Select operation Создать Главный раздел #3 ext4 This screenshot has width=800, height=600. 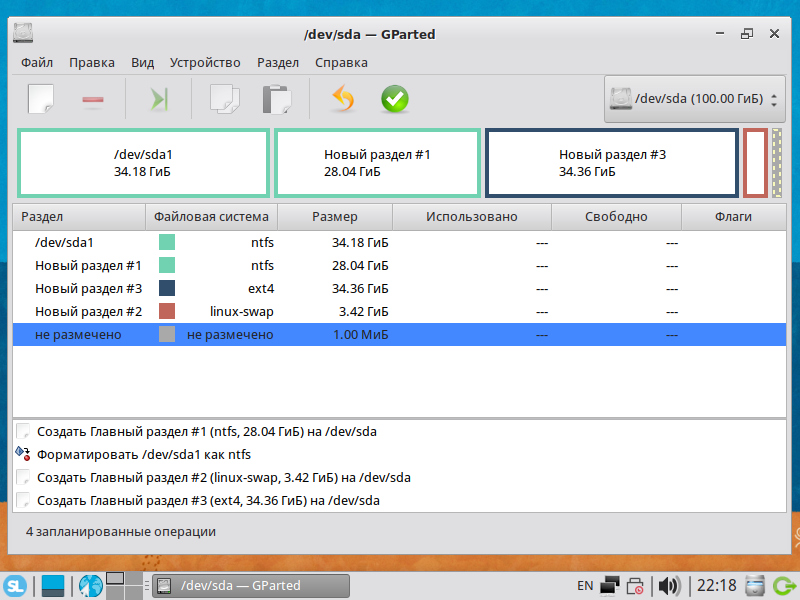tap(399, 501)
